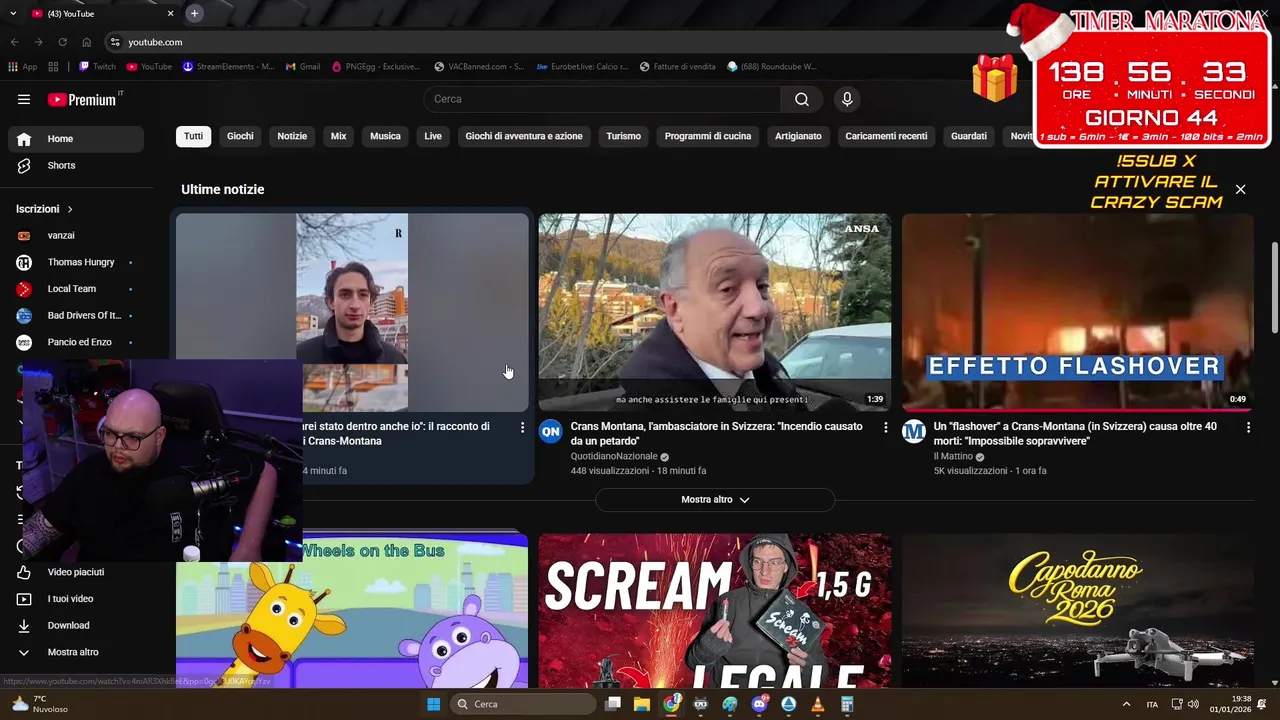Select the Giochi filter chip
The image size is (1280, 720).
pyautogui.click(x=240, y=136)
